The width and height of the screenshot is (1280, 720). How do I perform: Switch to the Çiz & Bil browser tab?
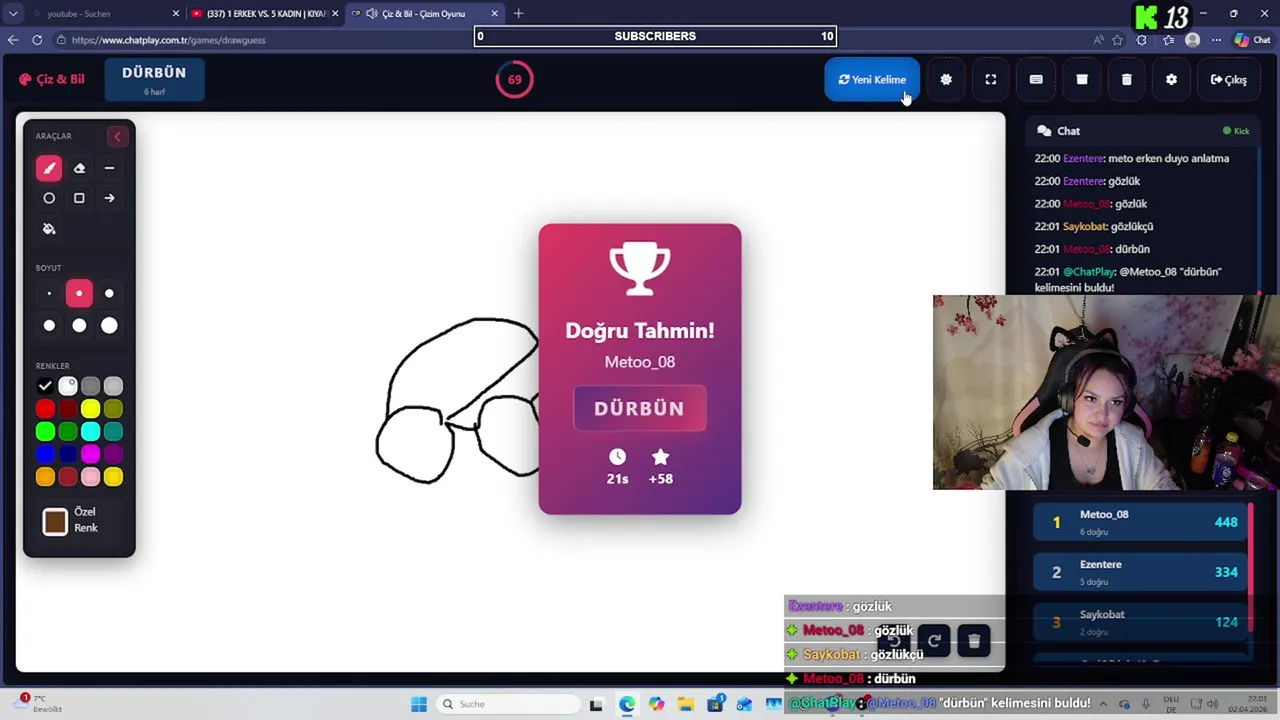coord(427,14)
